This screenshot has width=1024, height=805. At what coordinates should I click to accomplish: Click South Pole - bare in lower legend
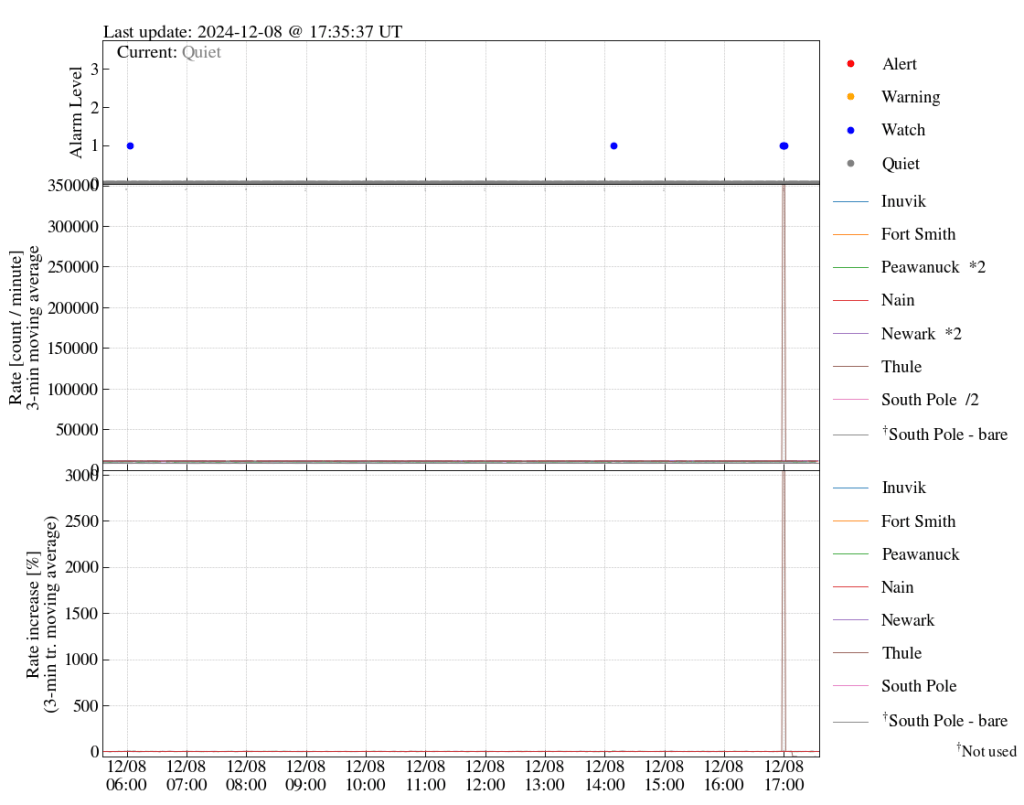(x=945, y=720)
